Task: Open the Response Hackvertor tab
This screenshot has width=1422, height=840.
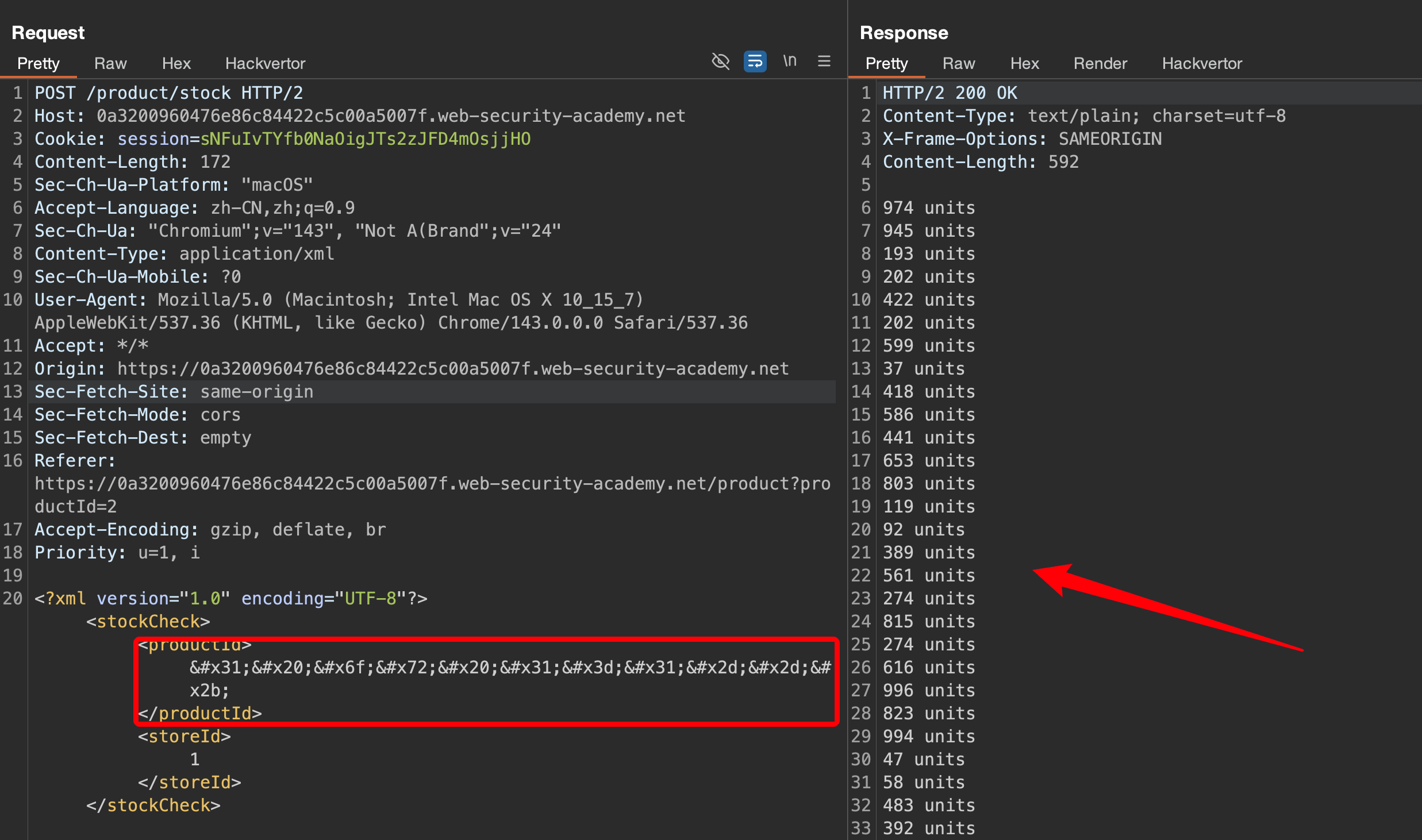Action: click(1202, 63)
